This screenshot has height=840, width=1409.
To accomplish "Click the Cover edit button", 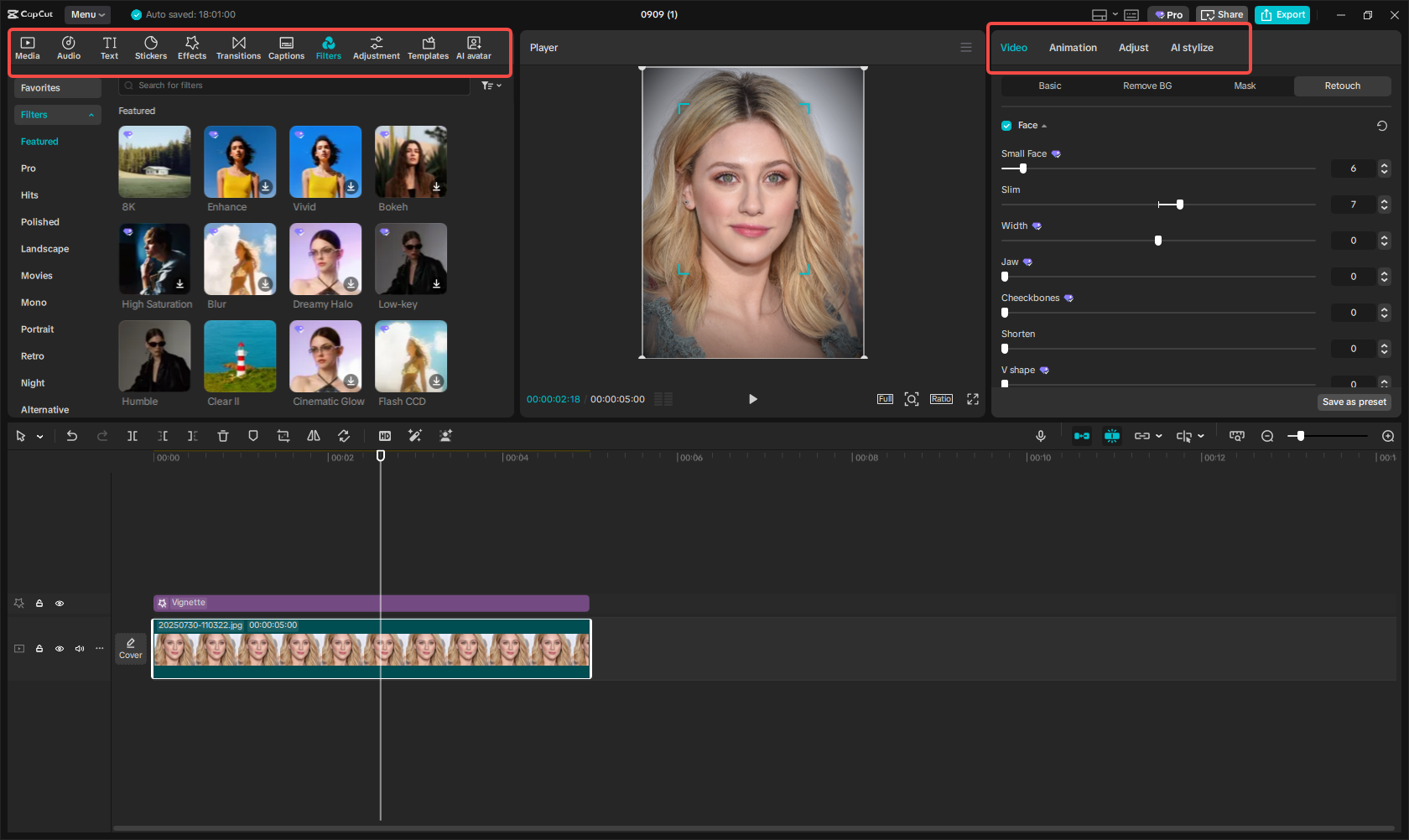I will (x=131, y=649).
